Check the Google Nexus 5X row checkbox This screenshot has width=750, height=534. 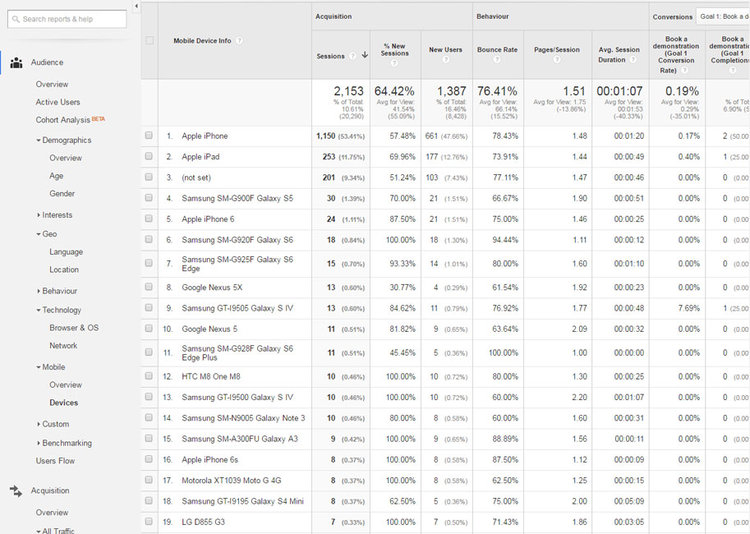(x=149, y=287)
